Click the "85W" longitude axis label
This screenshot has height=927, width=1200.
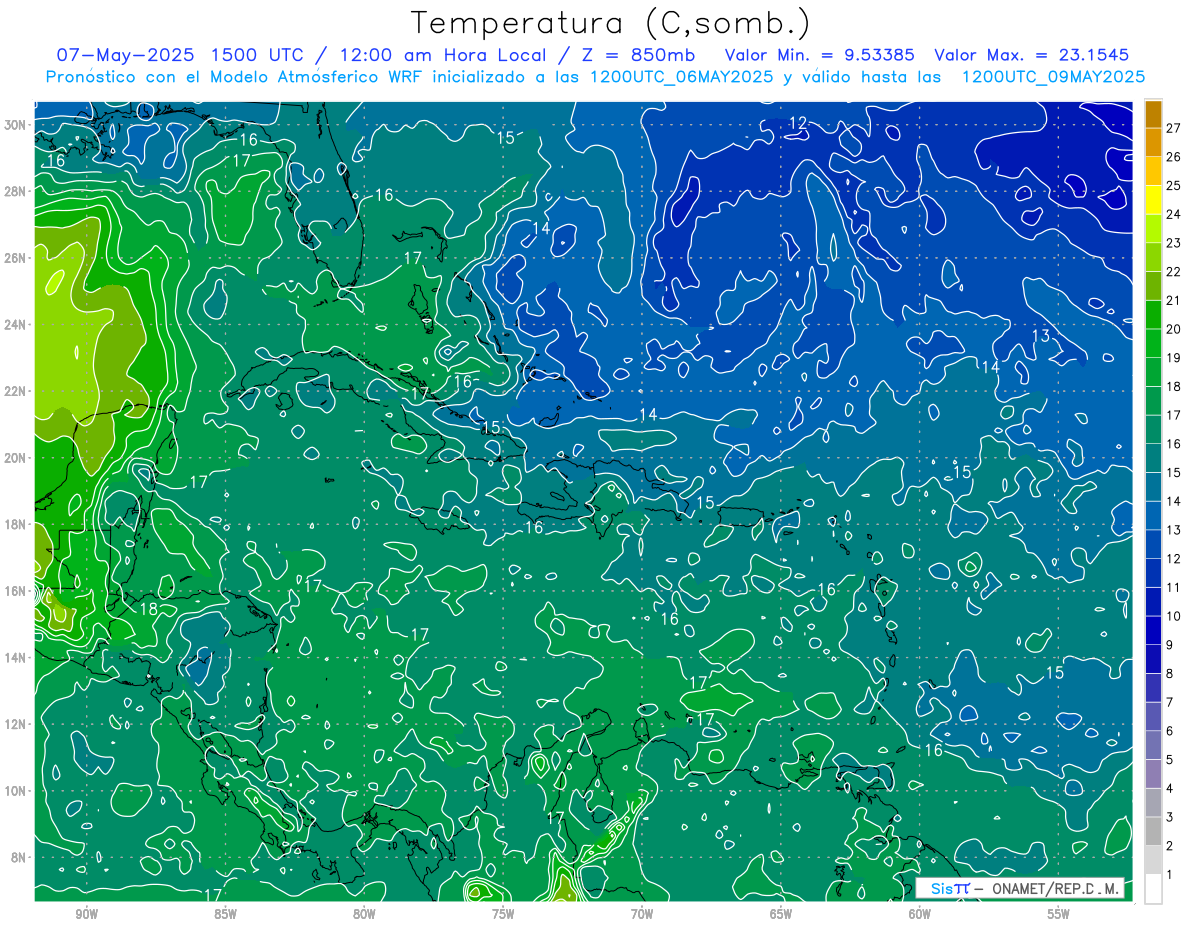(225, 914)
